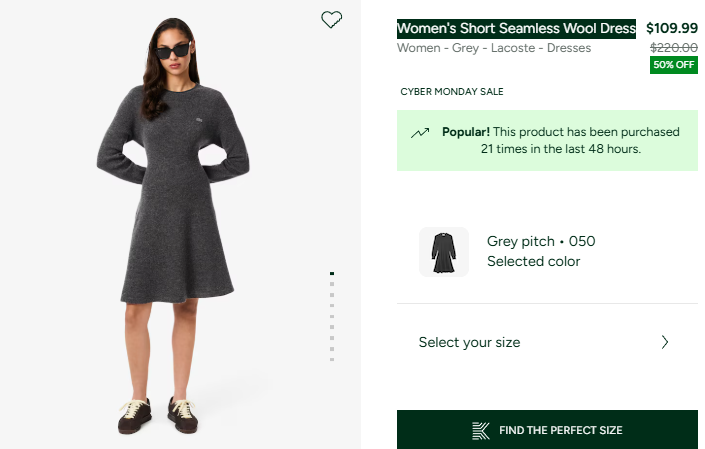Add dress to wishlist with heart icon
The image size is (705, 449).
point(332,19)
